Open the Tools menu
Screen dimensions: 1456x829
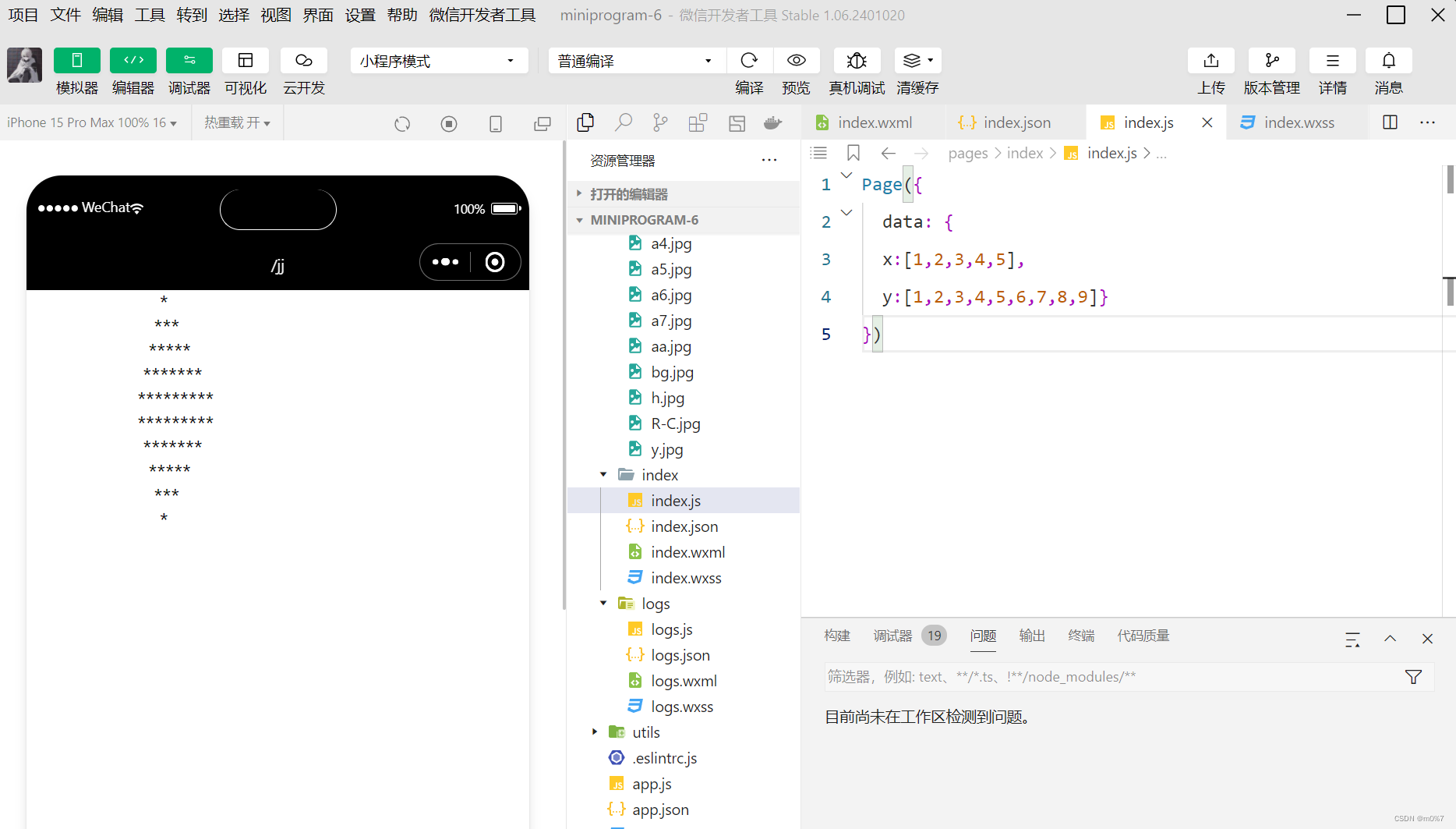(x=150, y=15)
